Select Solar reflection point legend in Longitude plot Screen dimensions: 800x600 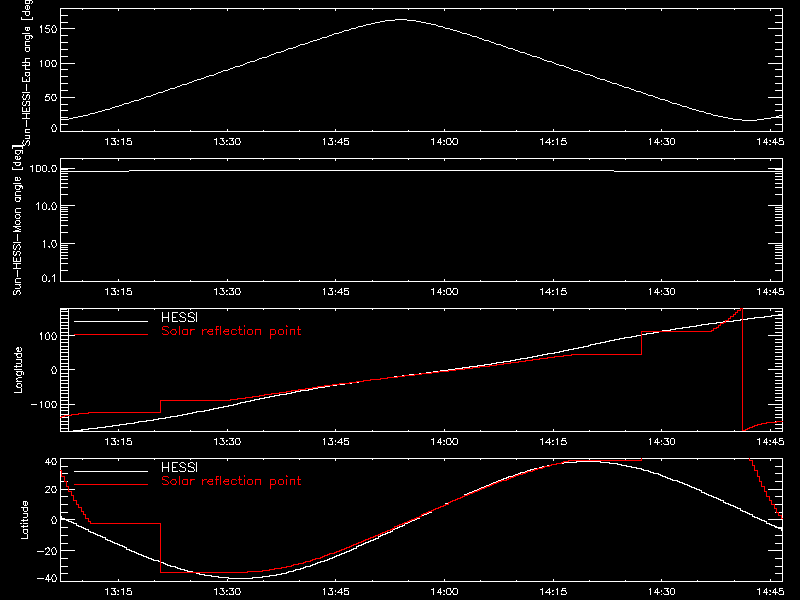[x=231, y=331]
